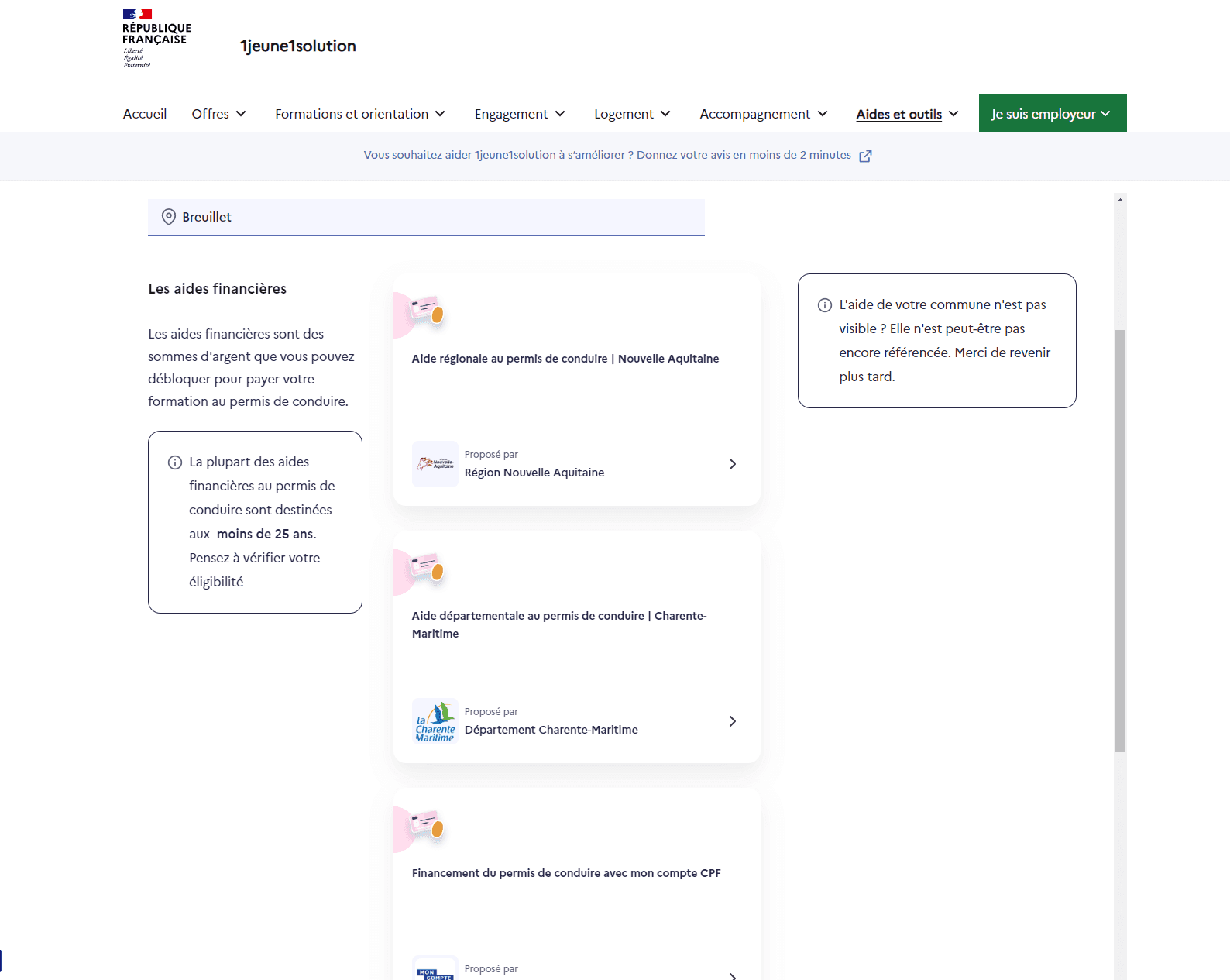The height and width of the screenshot is (980, 1230).
Task: Expand the Accompagnement chevron arrow
Action: 823,114
